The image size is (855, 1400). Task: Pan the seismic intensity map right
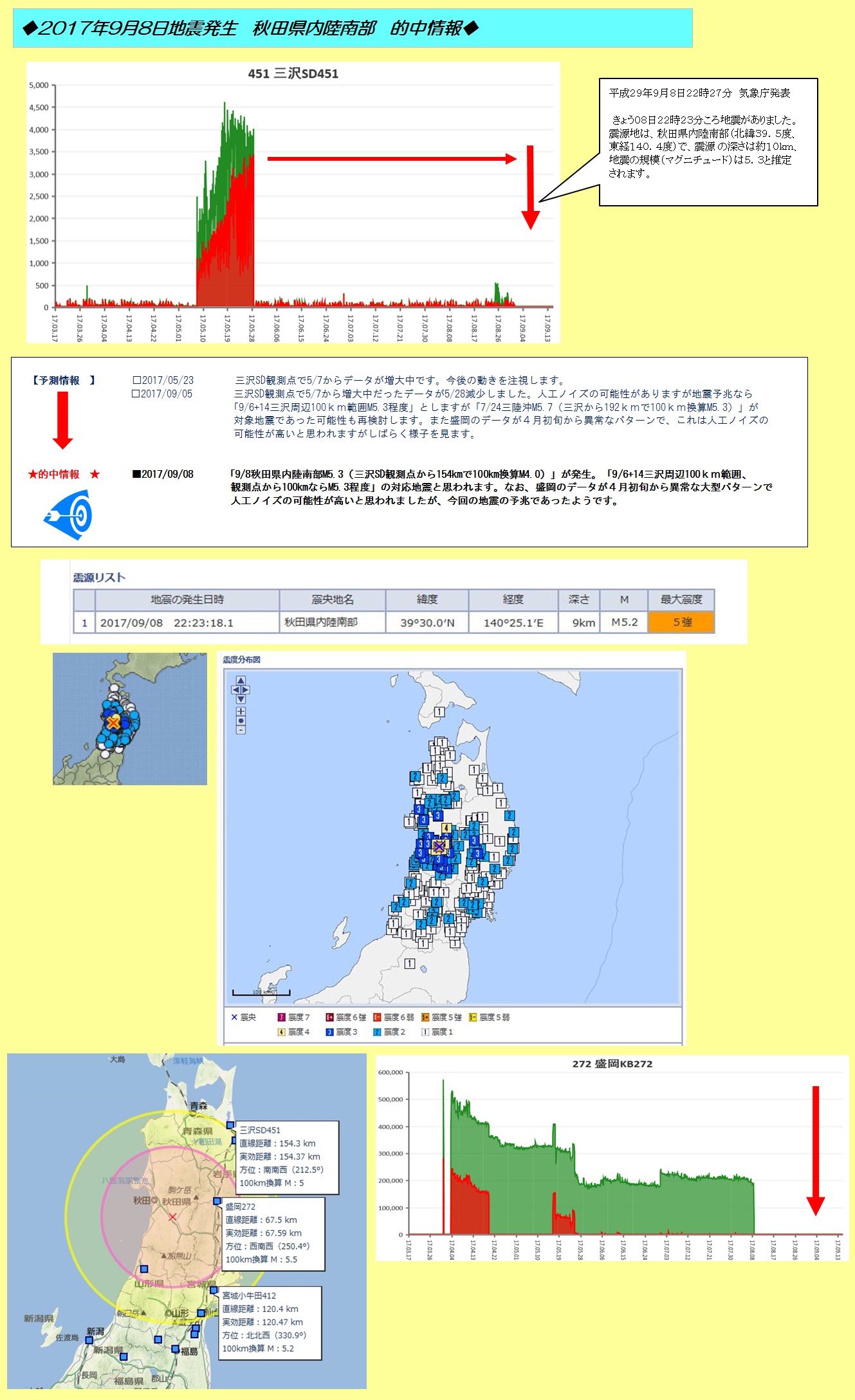(246, 690)
